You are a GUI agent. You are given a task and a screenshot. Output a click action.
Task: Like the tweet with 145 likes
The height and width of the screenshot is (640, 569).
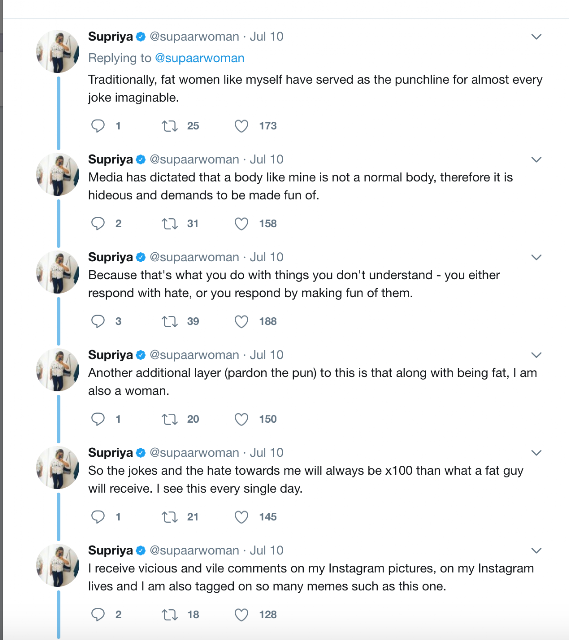[241, 517]
